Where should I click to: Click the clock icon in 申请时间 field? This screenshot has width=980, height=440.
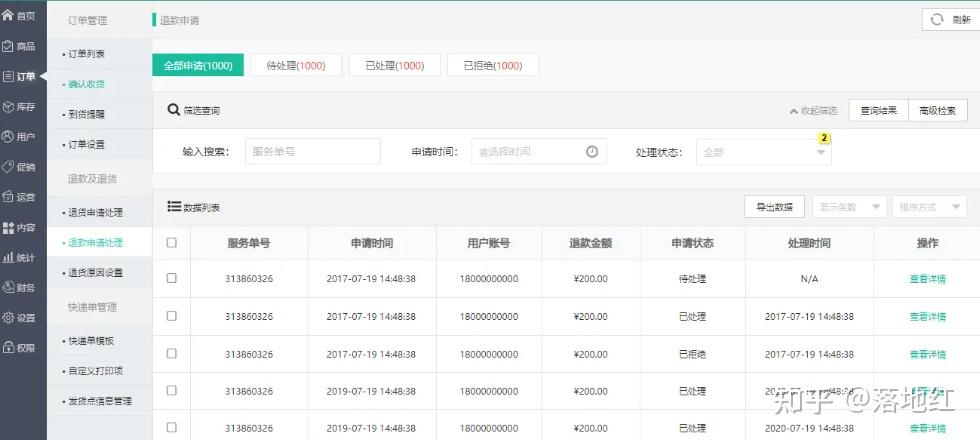point(592,151)
